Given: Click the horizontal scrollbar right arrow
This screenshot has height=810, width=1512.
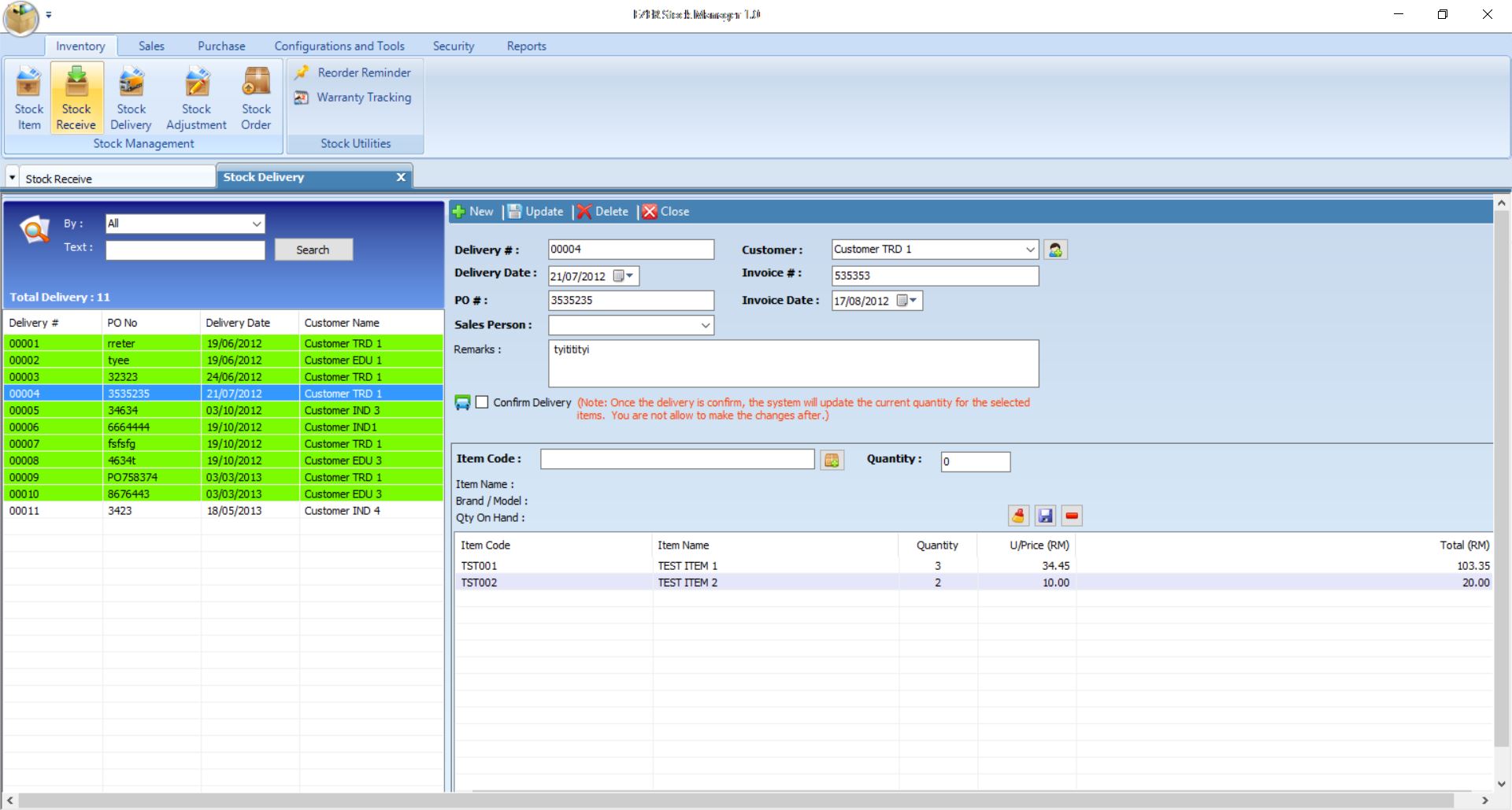Looking at the screenshot, I should [1486, 801].
